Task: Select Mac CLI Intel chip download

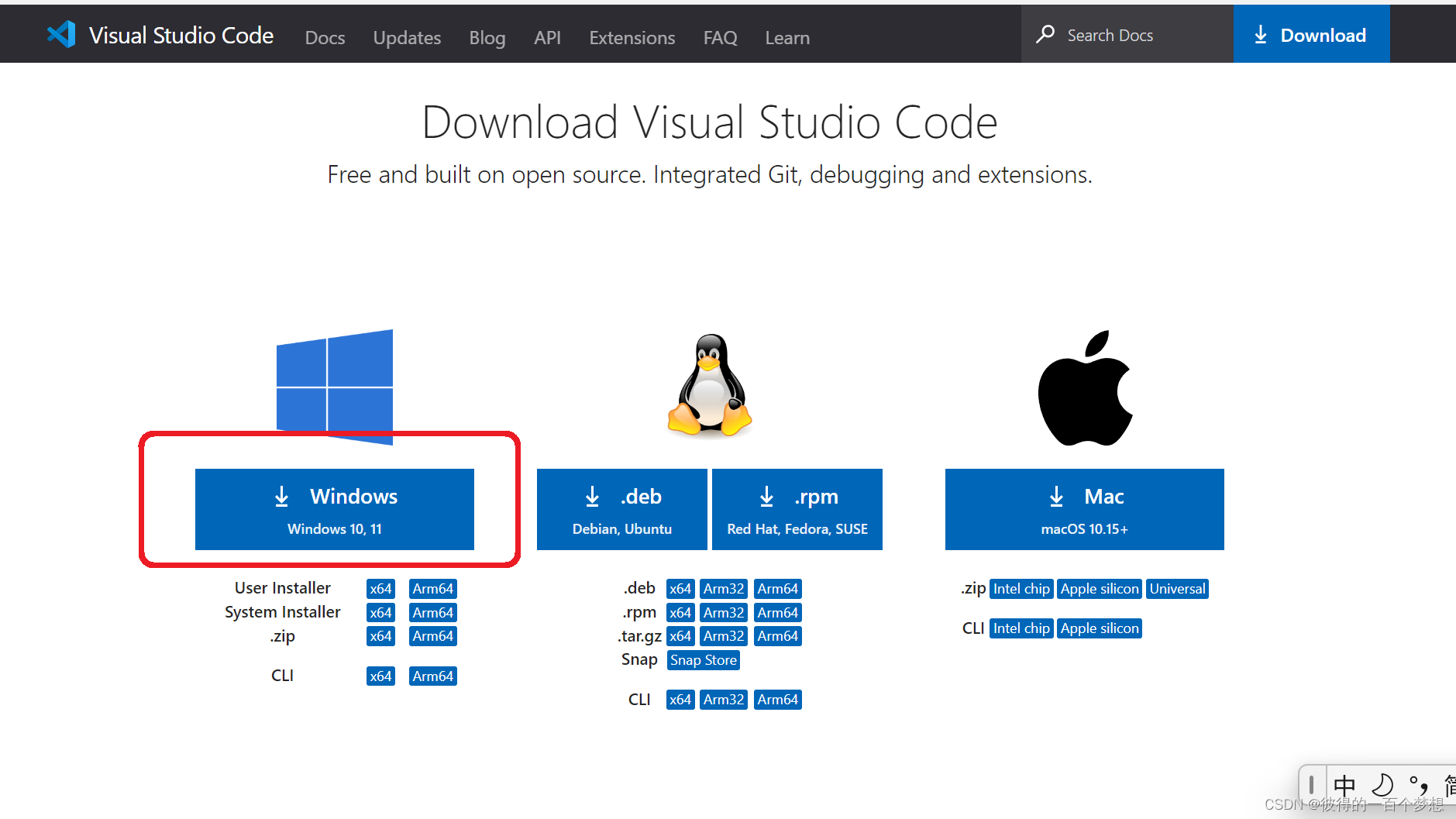Action: [1021, 628]
